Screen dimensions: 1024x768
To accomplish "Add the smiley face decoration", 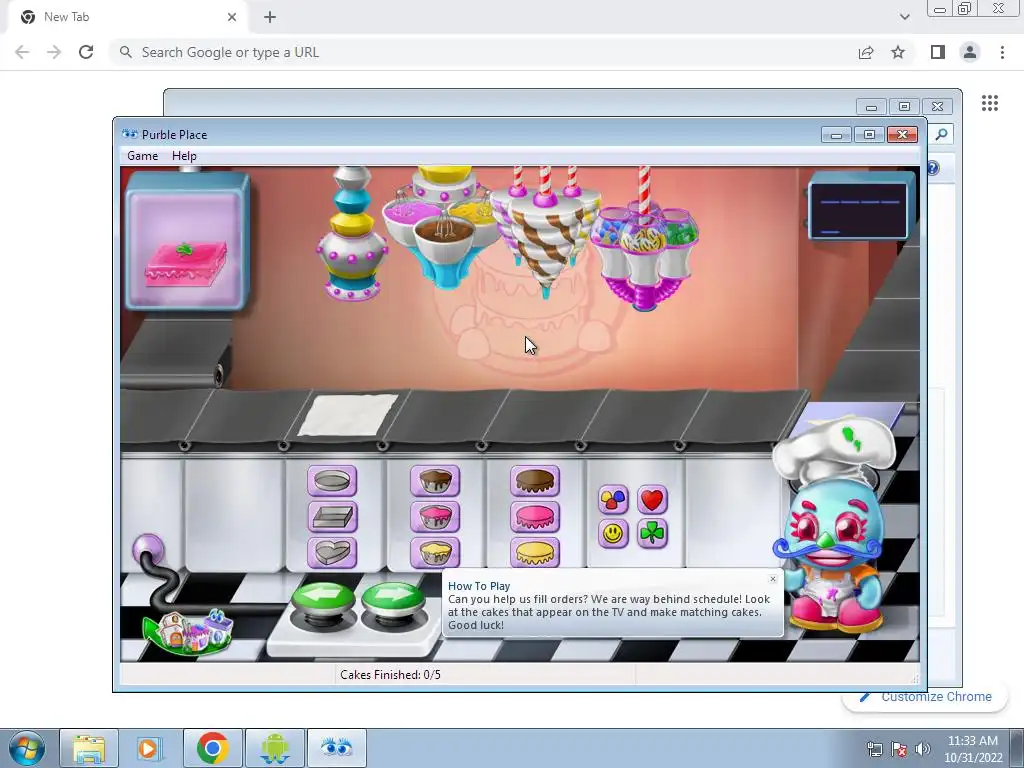I will click(613, 534).
